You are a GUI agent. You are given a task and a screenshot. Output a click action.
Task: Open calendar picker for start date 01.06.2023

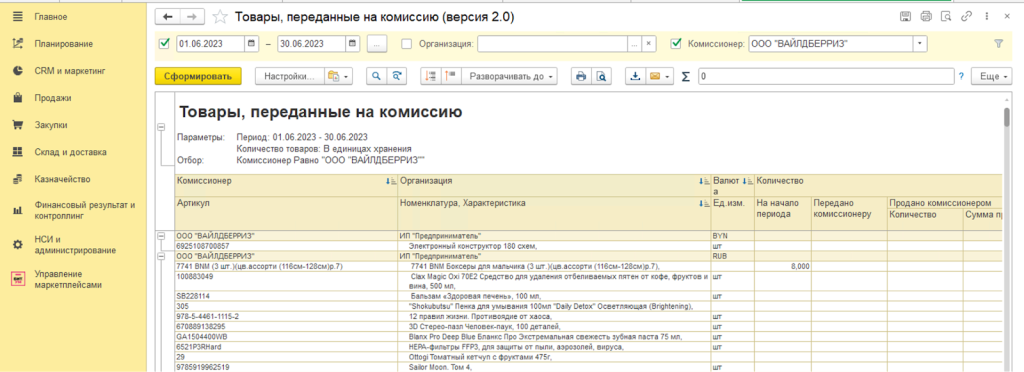click(251, 44)
